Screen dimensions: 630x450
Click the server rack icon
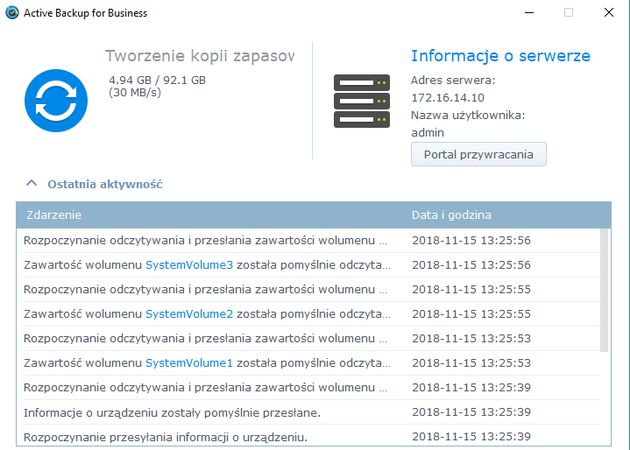(362, 101)
